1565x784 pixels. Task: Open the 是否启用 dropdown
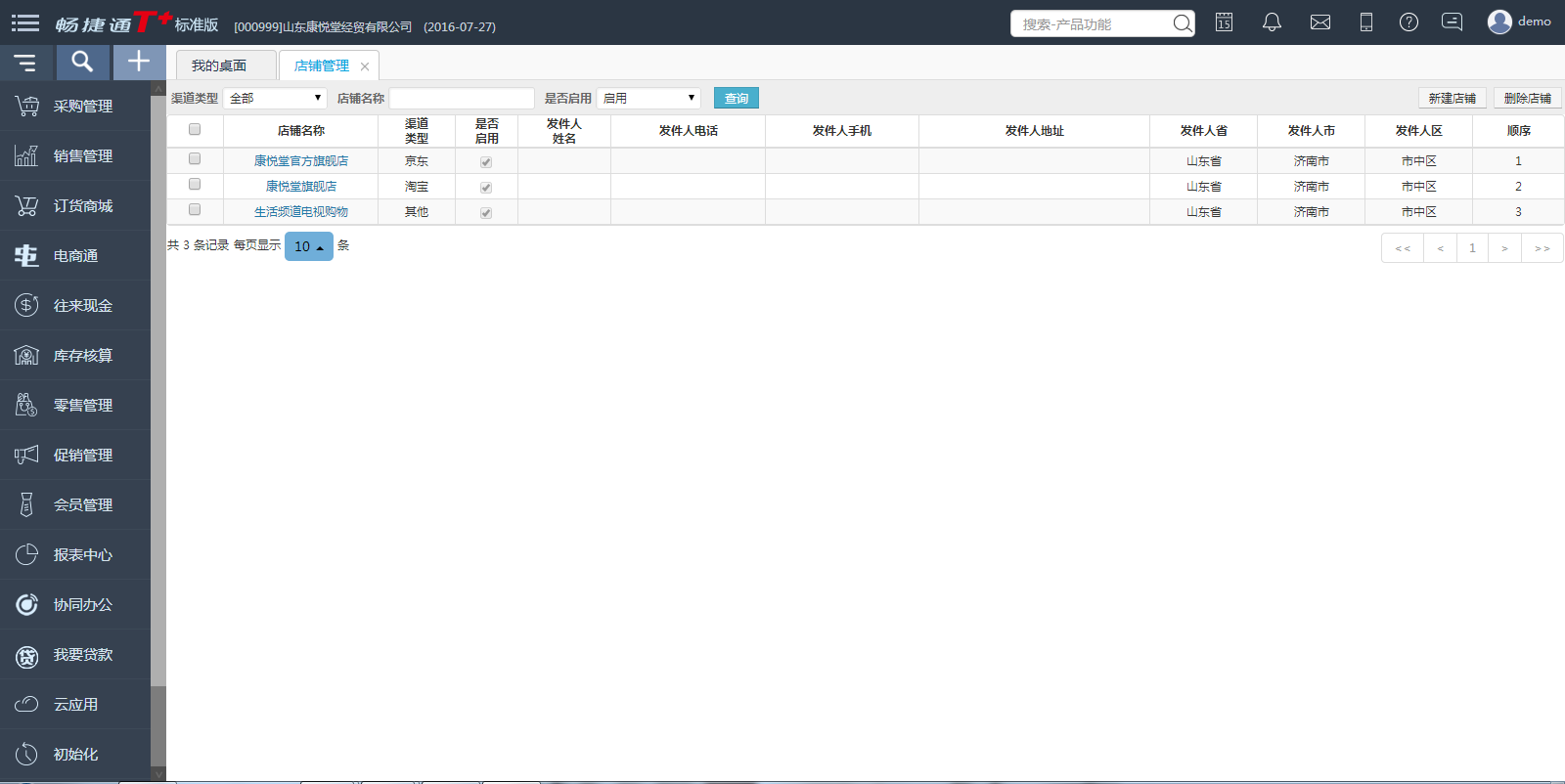[648, 99]
